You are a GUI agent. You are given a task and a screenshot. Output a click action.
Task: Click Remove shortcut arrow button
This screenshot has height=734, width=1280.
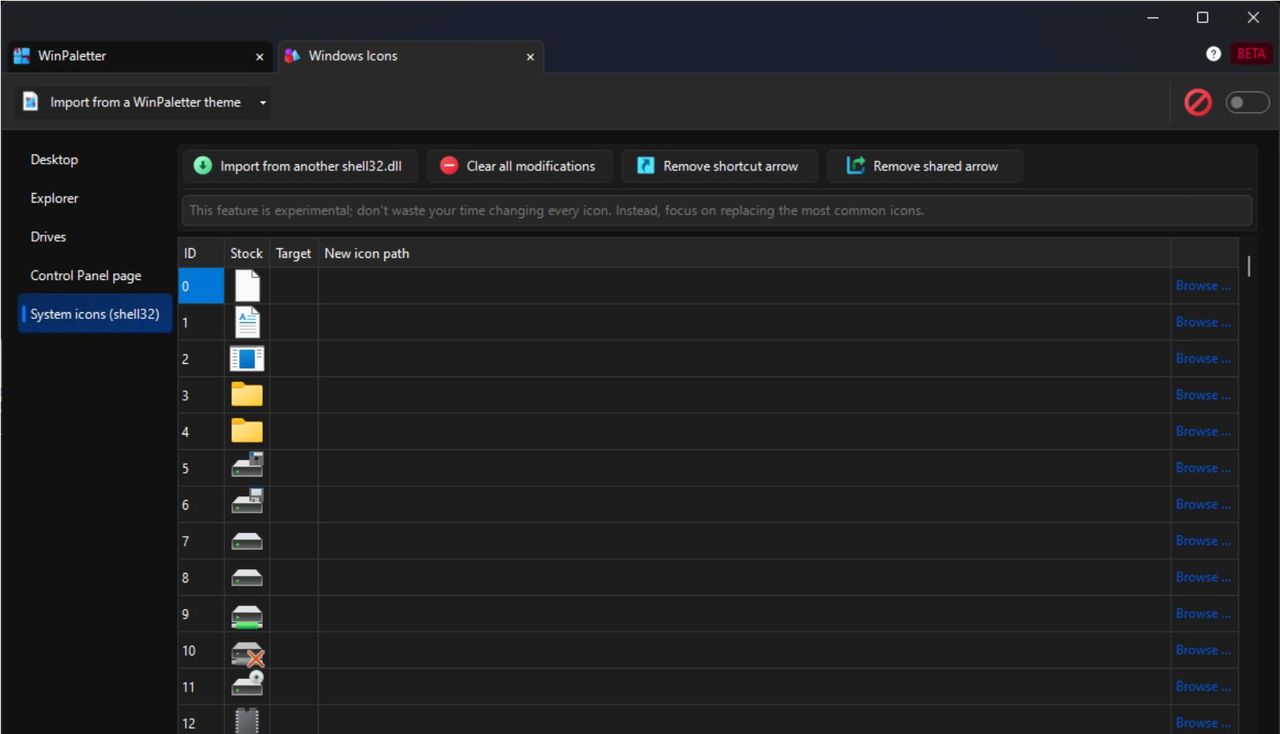(719, 166)
